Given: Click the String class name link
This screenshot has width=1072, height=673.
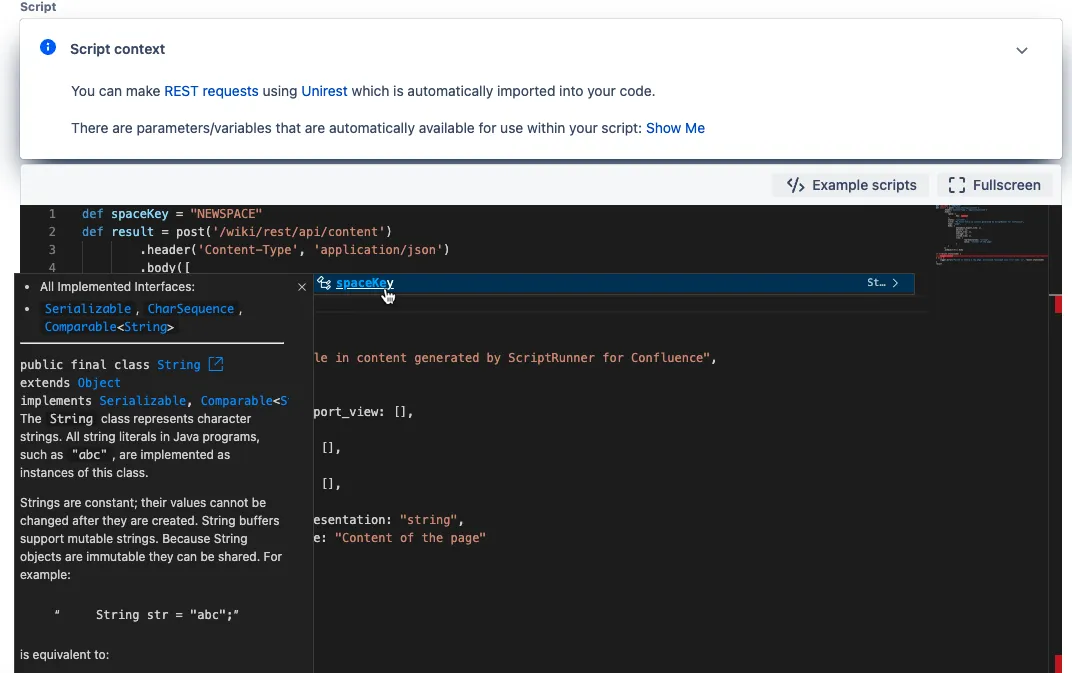Looking at the screenshot, I should pos(178,365).
